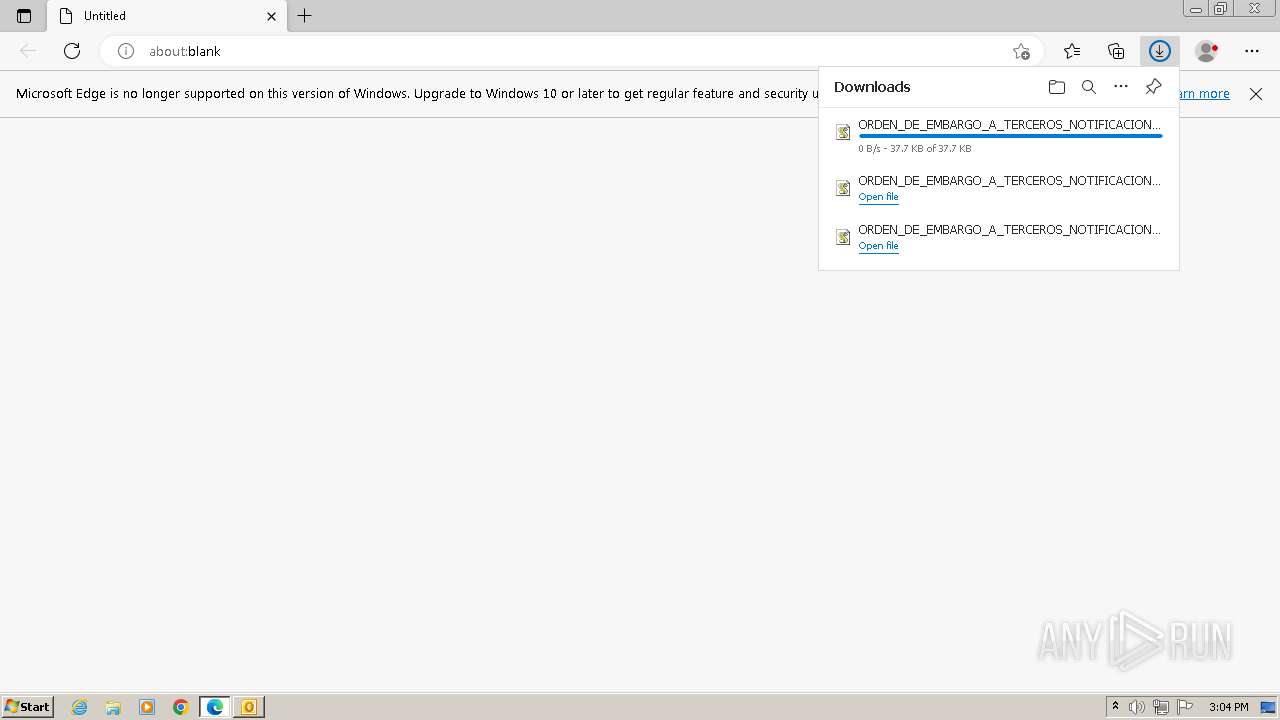Dismiss the Edge unsupported notification bar
Image resolution: width=1280 pixels, height=720 pixels.
point(1256,94)
